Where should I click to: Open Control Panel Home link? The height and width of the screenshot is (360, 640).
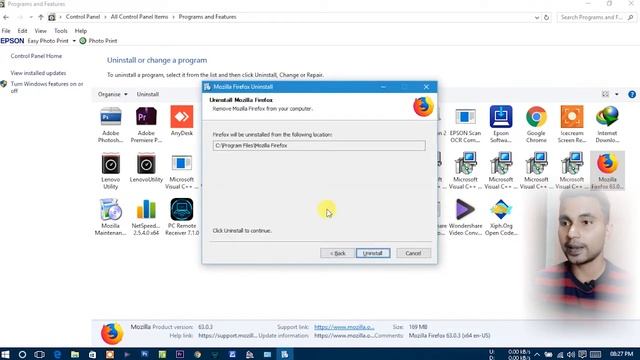(36, 56)
